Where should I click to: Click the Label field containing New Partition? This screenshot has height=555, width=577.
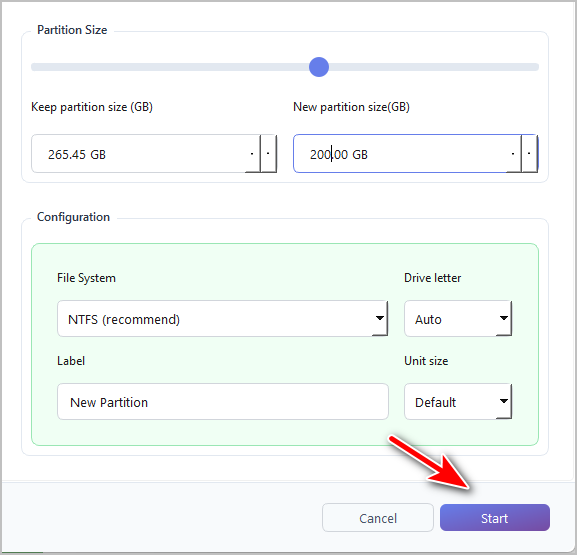point(223,402)
